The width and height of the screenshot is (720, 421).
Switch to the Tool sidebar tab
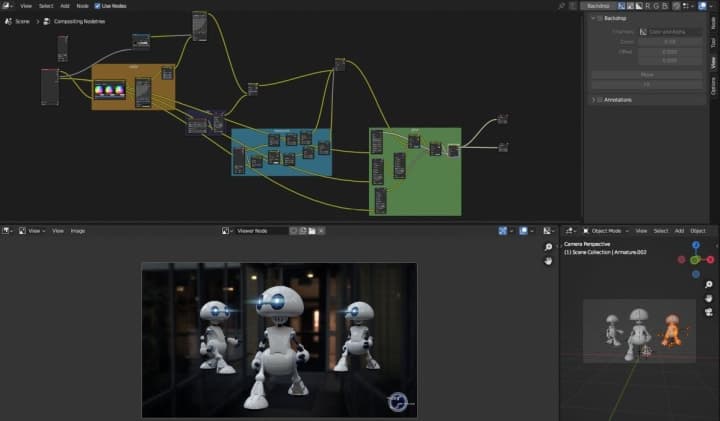click(x=713, y=42)
